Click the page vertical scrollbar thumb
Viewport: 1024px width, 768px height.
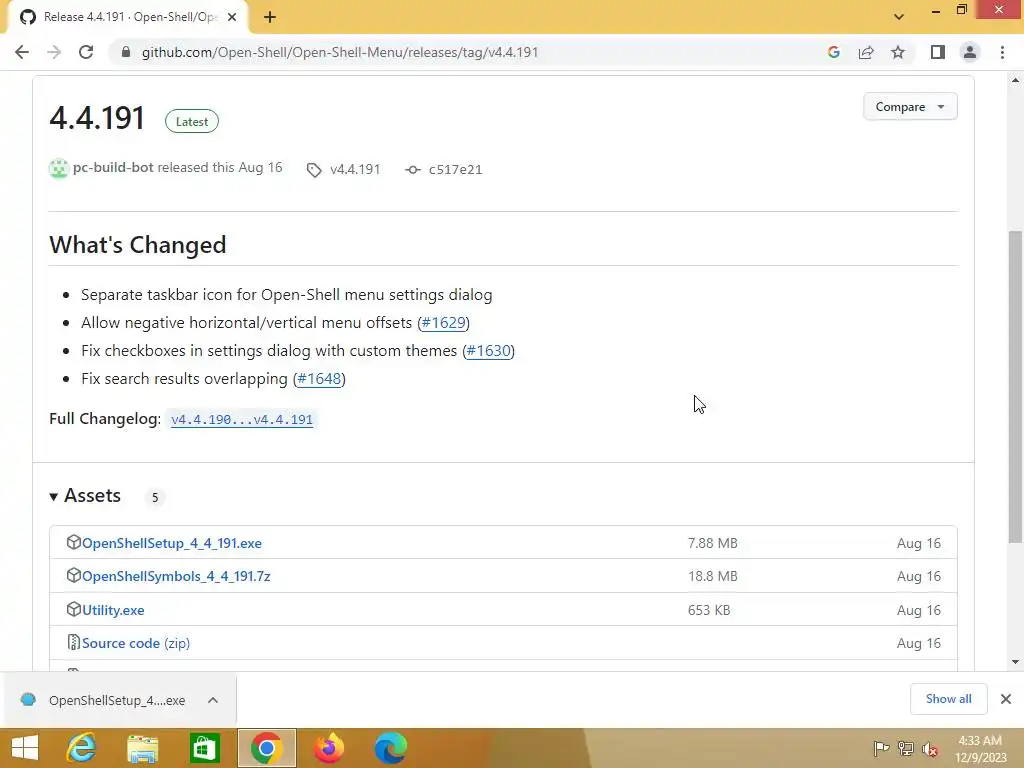[x=1015, y=387]
